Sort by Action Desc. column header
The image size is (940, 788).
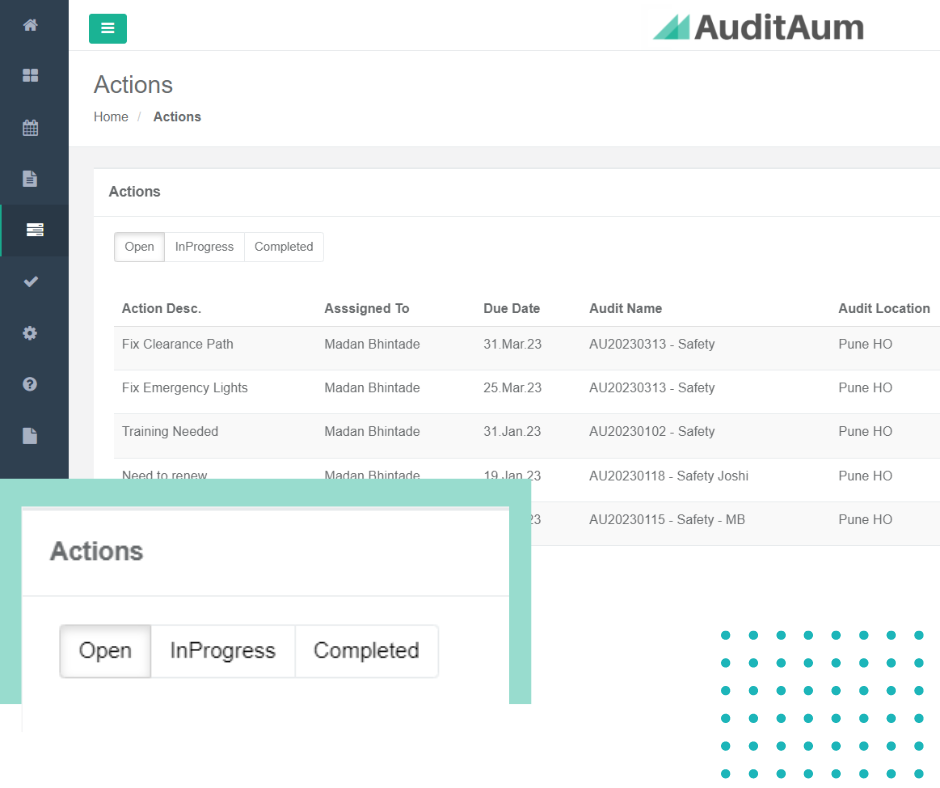point(161,308)
